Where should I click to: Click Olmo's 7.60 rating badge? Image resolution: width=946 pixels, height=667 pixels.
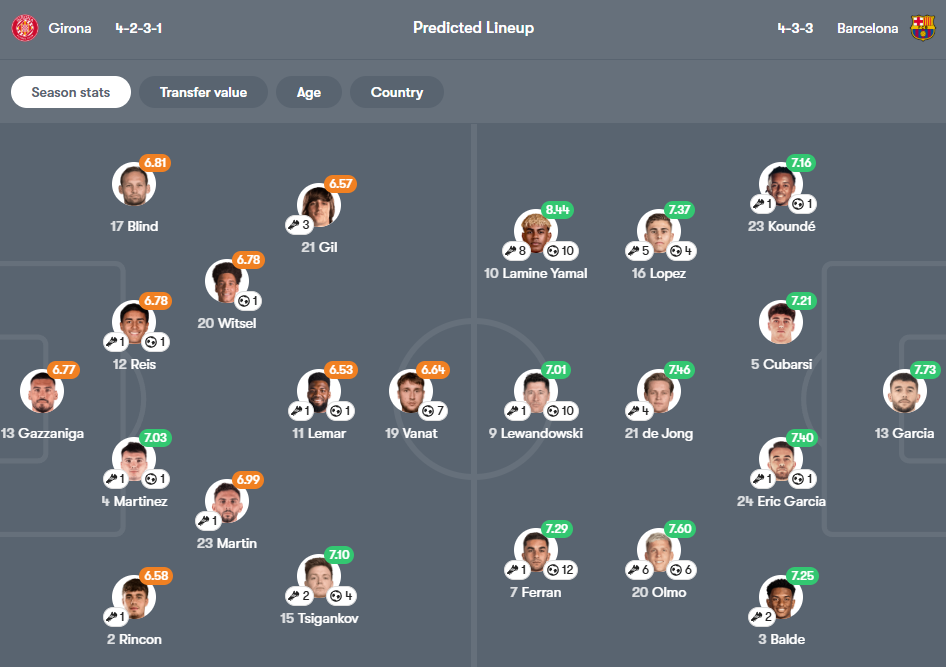pos(679,529)
